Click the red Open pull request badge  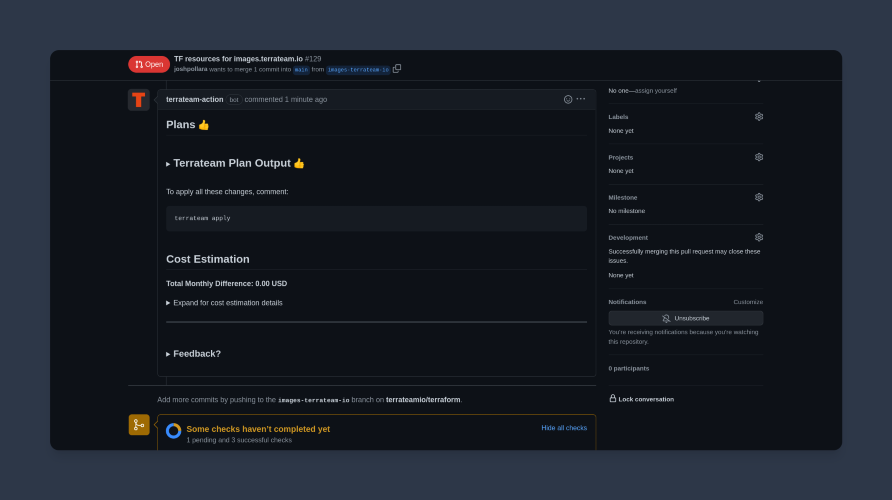(148, 64)
